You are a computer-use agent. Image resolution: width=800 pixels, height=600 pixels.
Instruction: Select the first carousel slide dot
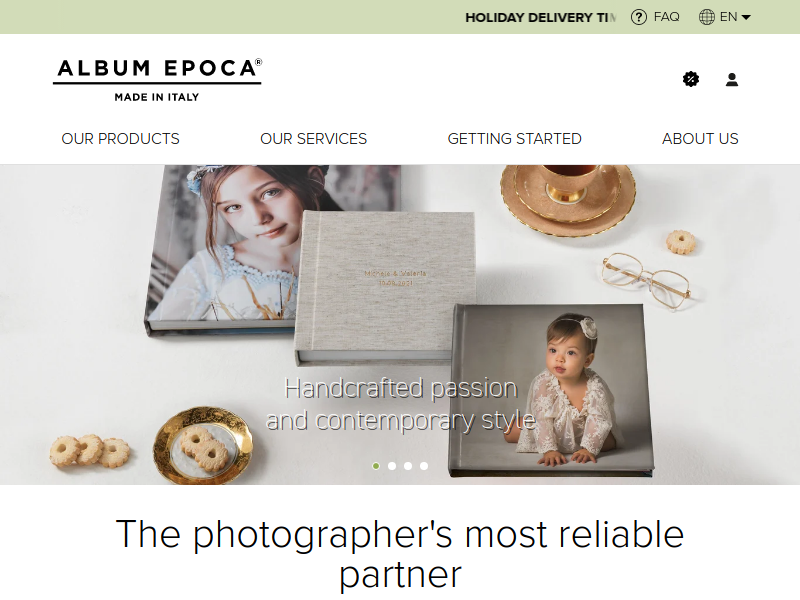coord(376,466)
